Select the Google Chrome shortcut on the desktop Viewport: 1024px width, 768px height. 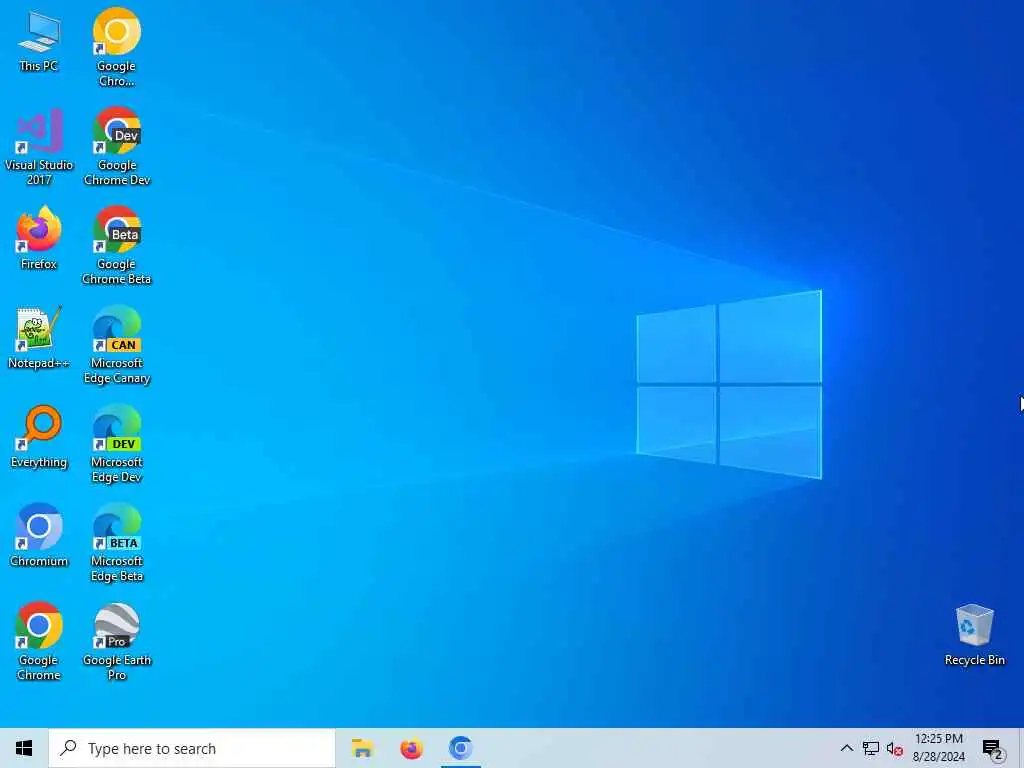point(39,641)
